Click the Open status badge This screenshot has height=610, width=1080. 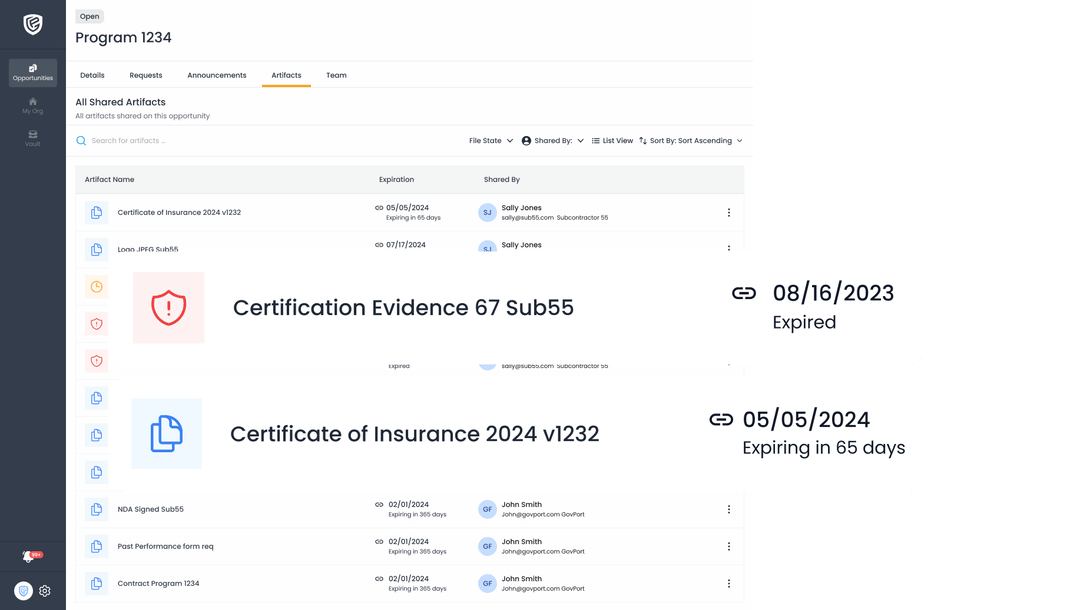pyautogui.click(x=89, y=16)
